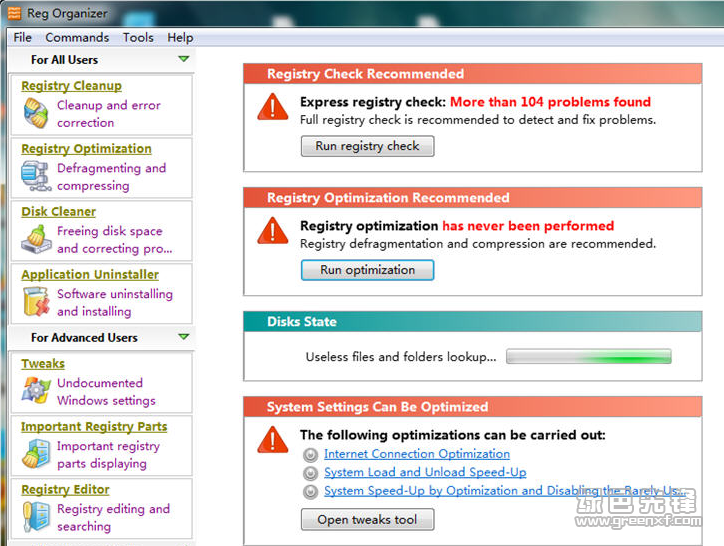724x546 pixels.
Task: Open the Important Registry Parts link
Action: [x=94, y=427]
